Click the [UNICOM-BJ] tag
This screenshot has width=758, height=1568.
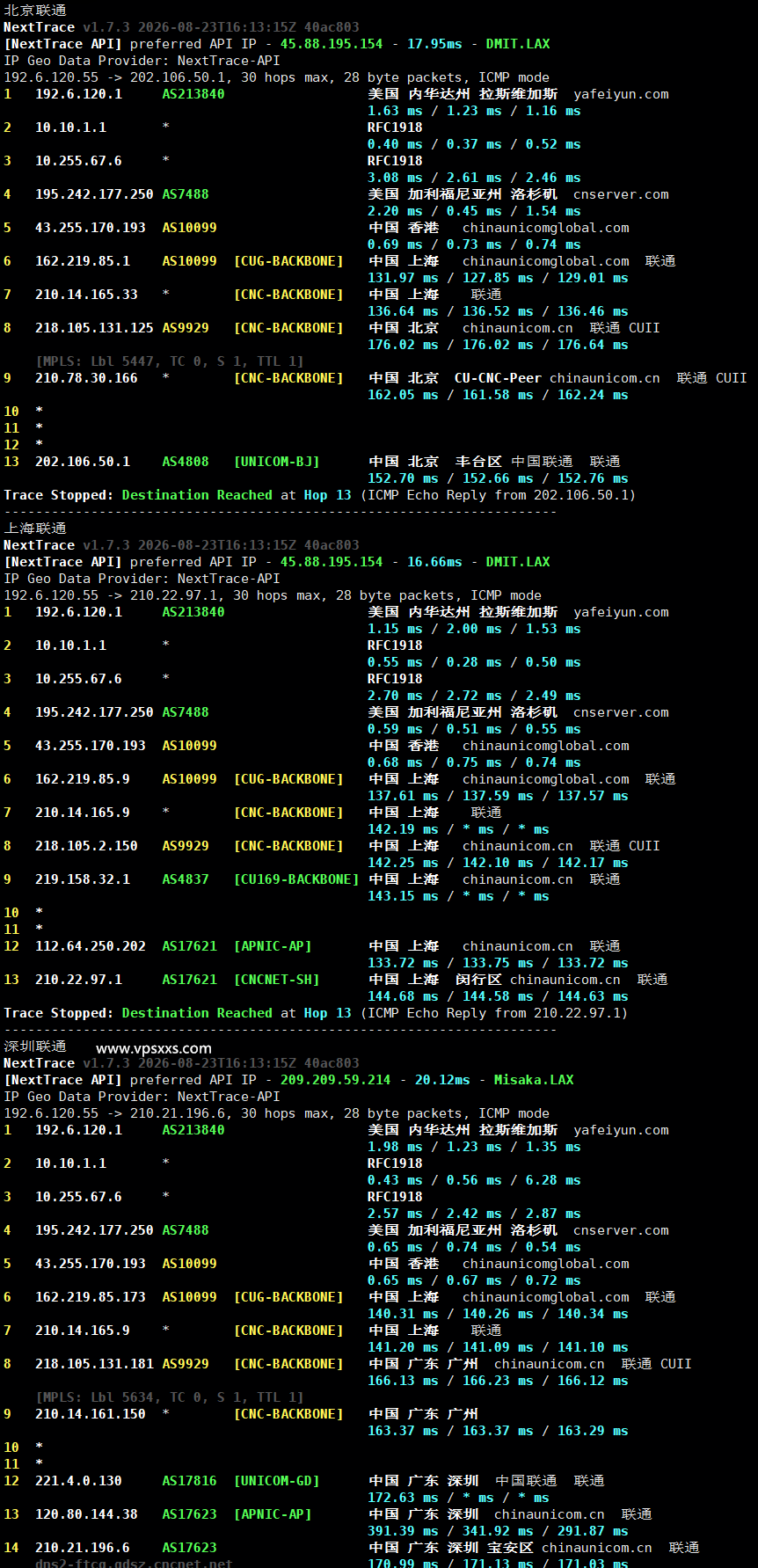pyautogui.click(x=277, y=462)
